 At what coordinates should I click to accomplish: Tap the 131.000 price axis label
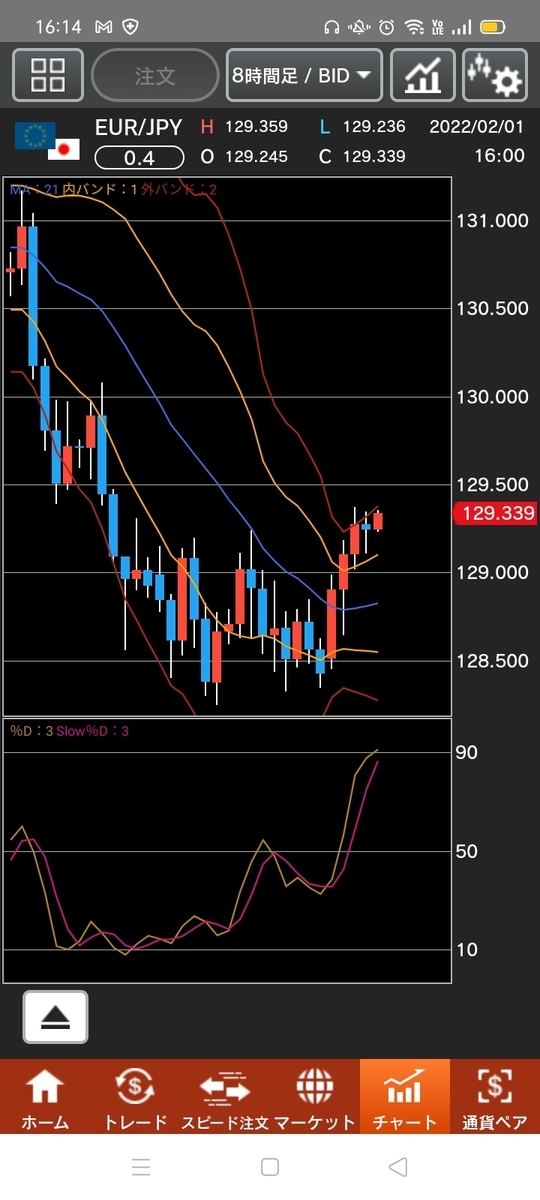tap(491, 221)
